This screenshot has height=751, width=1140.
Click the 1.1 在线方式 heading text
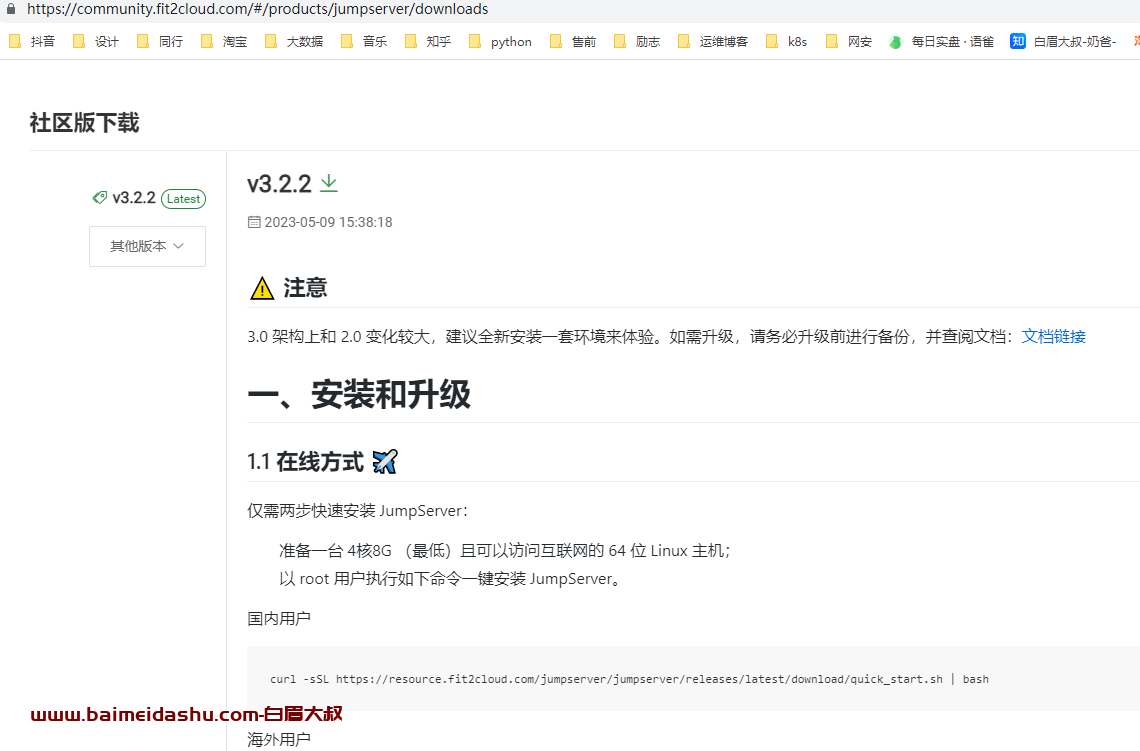(x=305, y=462)
